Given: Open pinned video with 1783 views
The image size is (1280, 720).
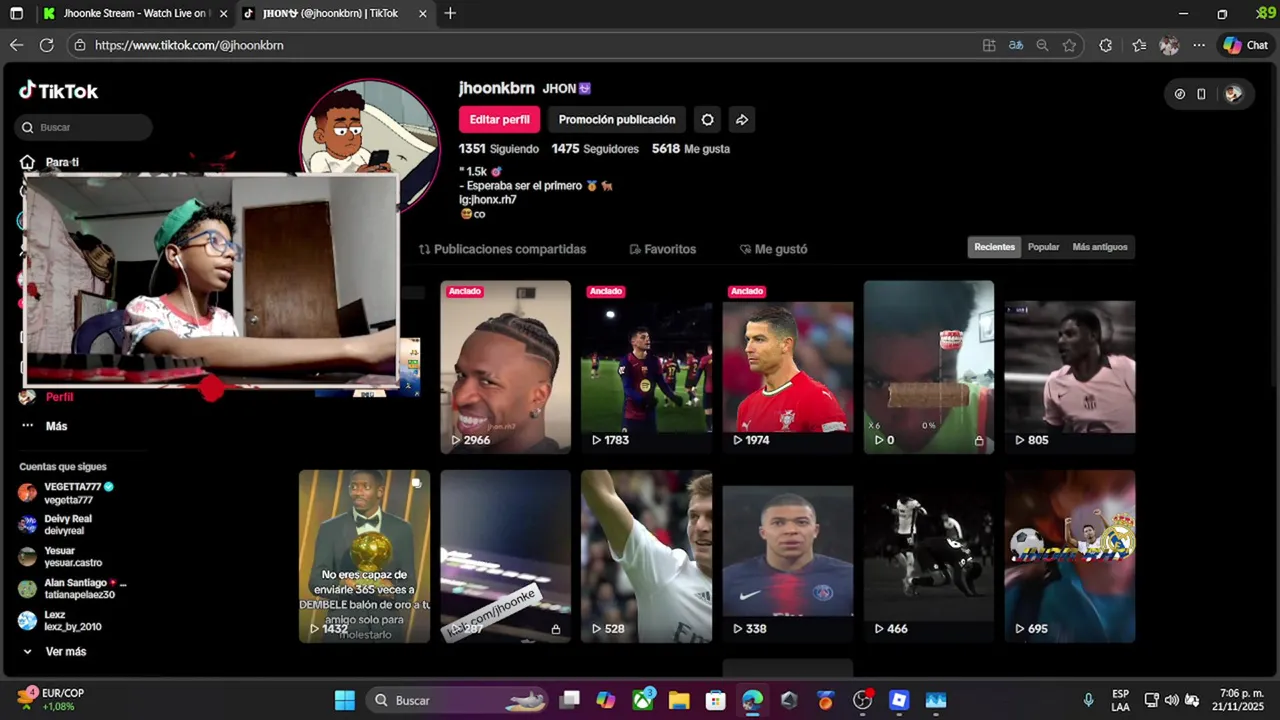Looking at the screenshot, I should tap(647, 366).
